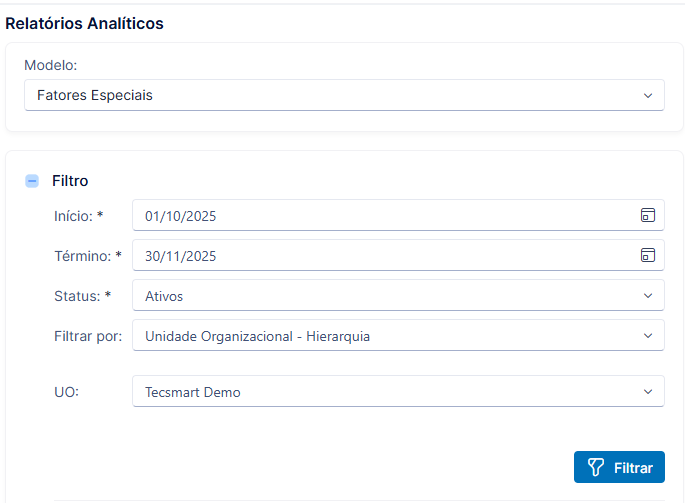This screenshot has height=503, width=685.
Task: Click the Filtro section heading
Action: [70, 181]
